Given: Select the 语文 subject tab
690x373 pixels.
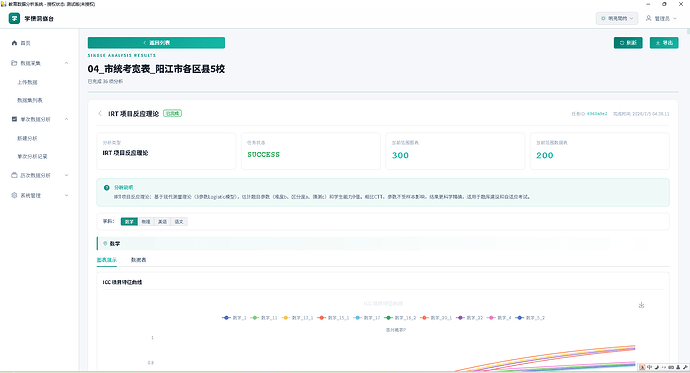Looking at the screenshot, I should pyautogui.click(x=179, y=222).
